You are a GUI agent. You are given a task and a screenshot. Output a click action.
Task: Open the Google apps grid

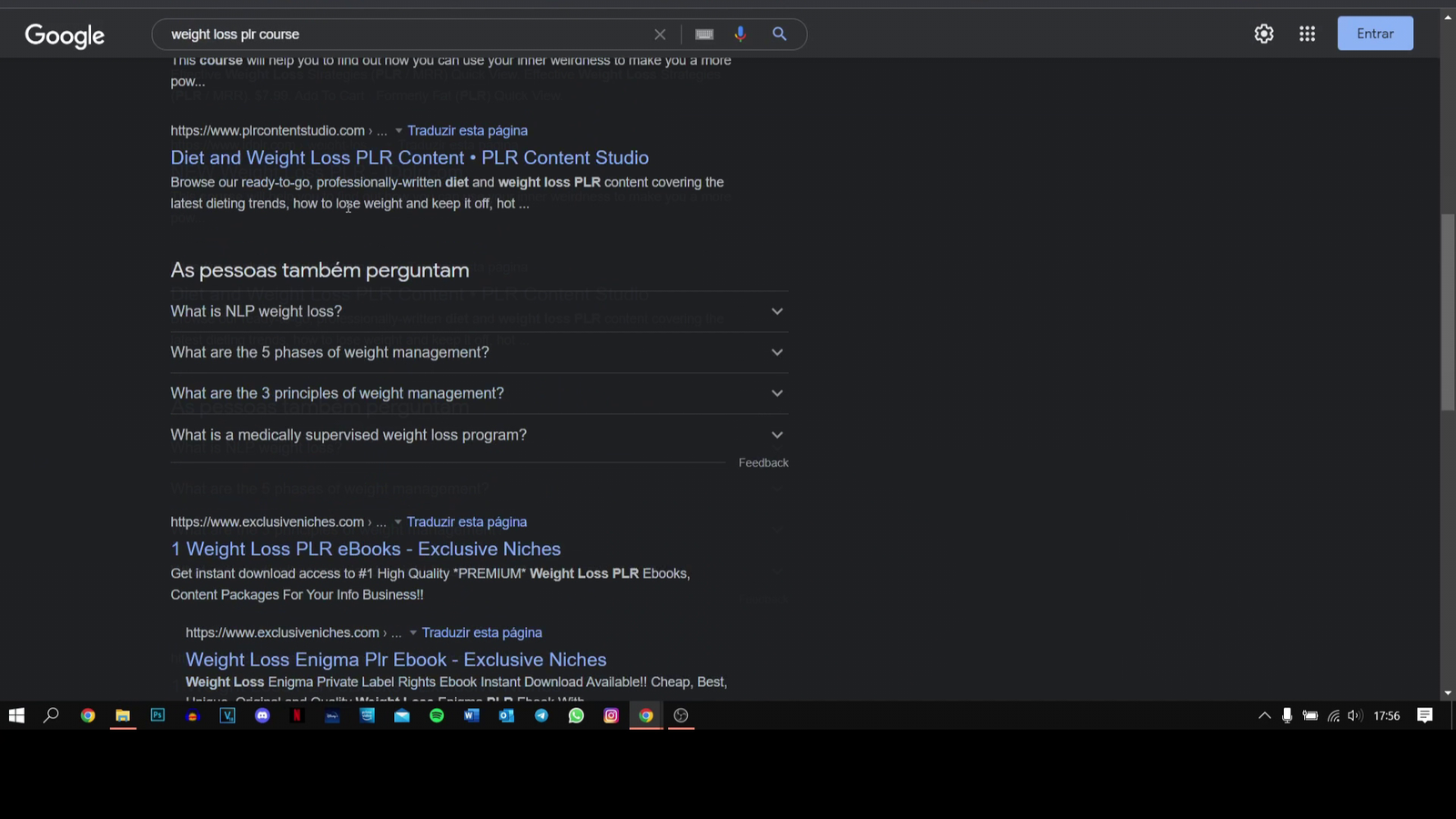coord(1308,34)
